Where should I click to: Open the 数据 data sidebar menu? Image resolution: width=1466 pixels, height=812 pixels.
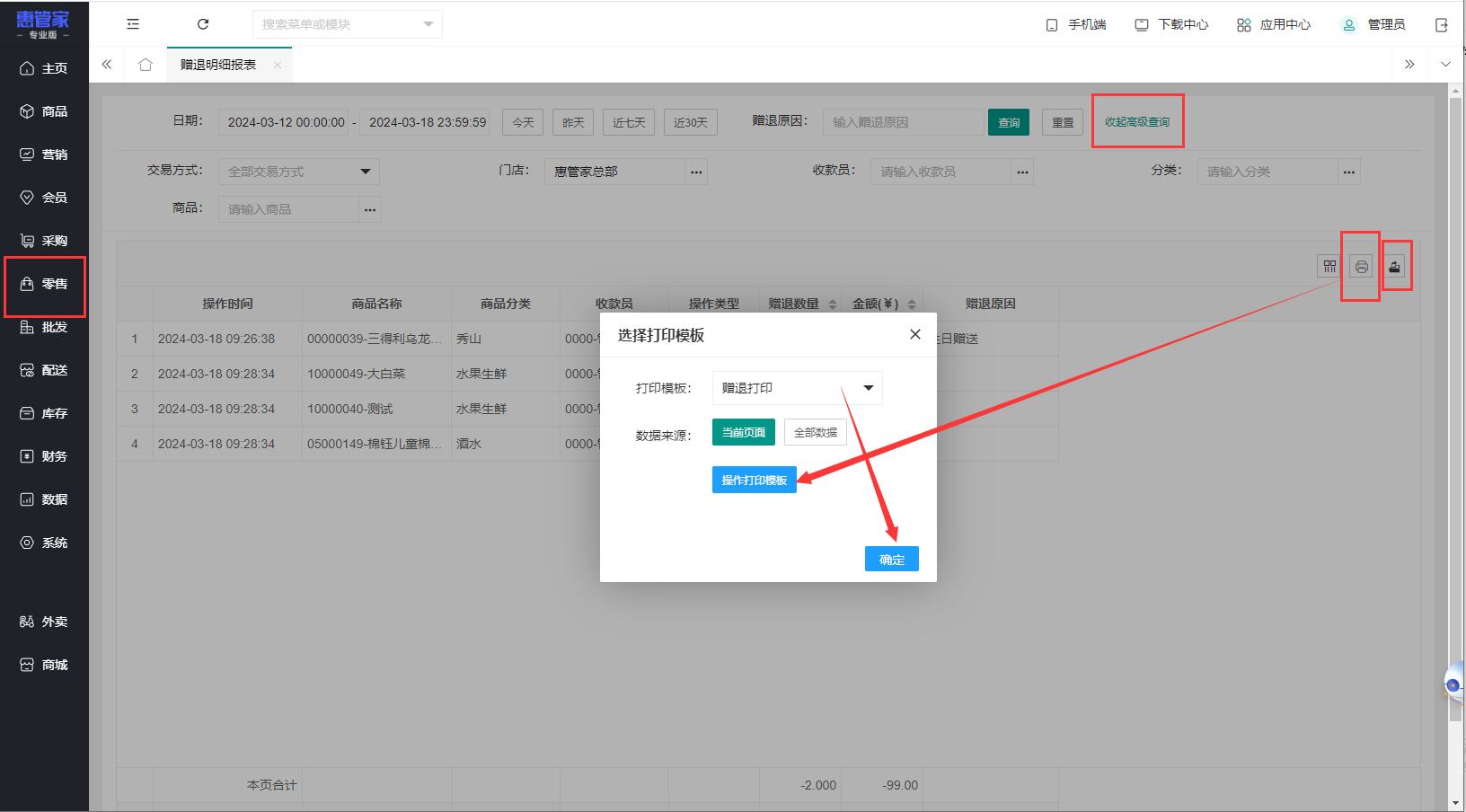click(44, 499)
